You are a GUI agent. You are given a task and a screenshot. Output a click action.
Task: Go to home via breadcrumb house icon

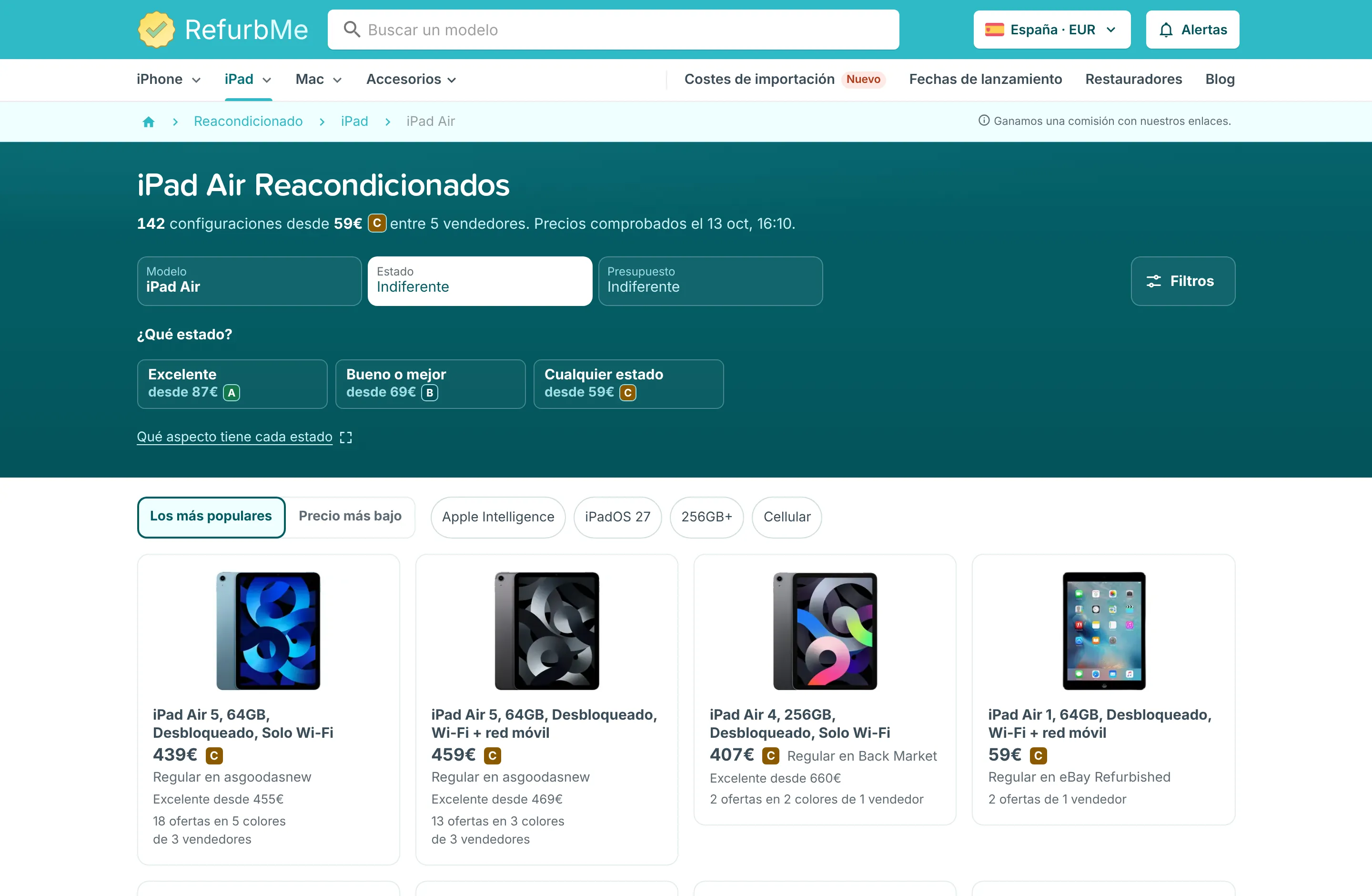click(149, 122)
